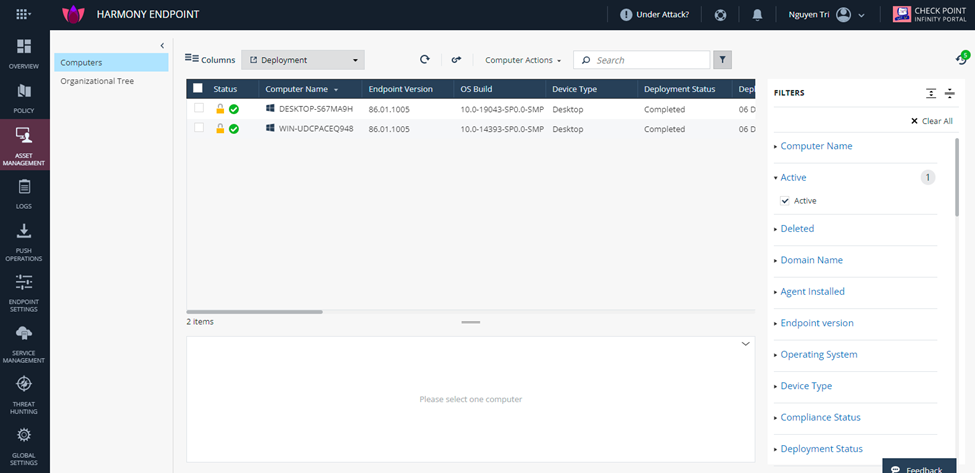Click the pane splitter handle
This screenshot has height=473, width=975.
[471, 322]
